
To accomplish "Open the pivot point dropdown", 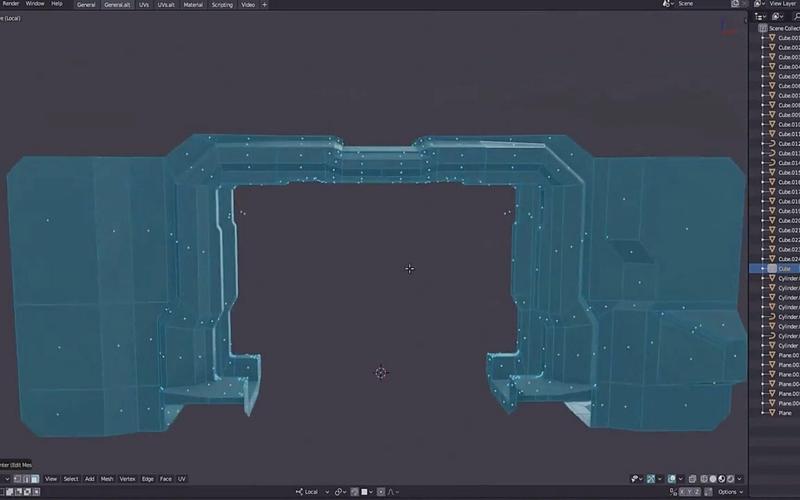I will click(341, 492).
